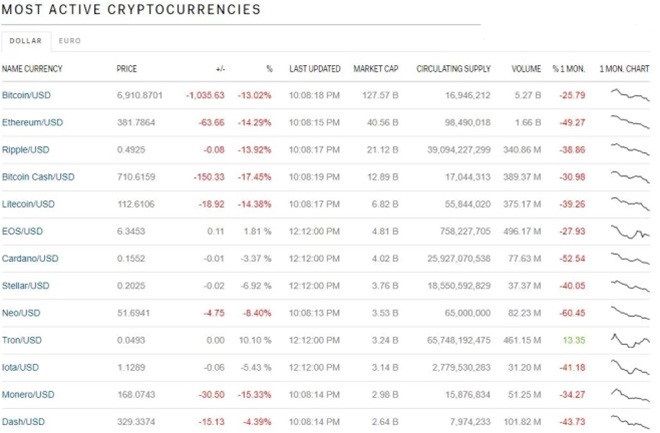The image size is (660, 433).
Task: Click the MARKET CAP column header
Action: click(375, 69)
